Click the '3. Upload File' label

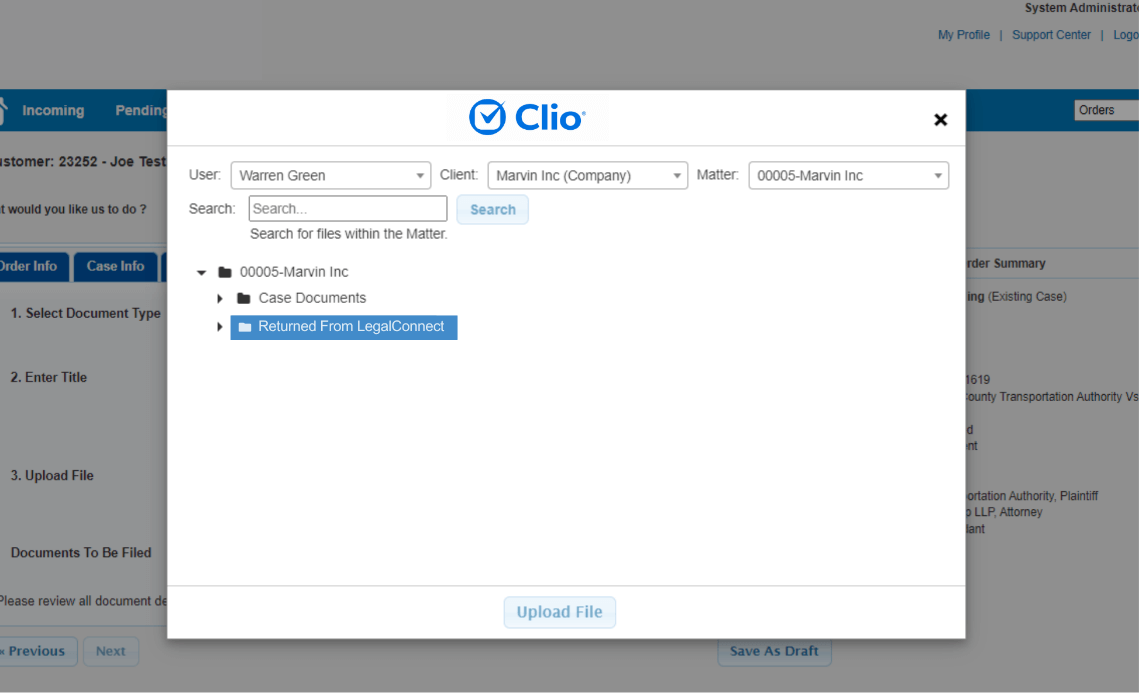[52, 476]
